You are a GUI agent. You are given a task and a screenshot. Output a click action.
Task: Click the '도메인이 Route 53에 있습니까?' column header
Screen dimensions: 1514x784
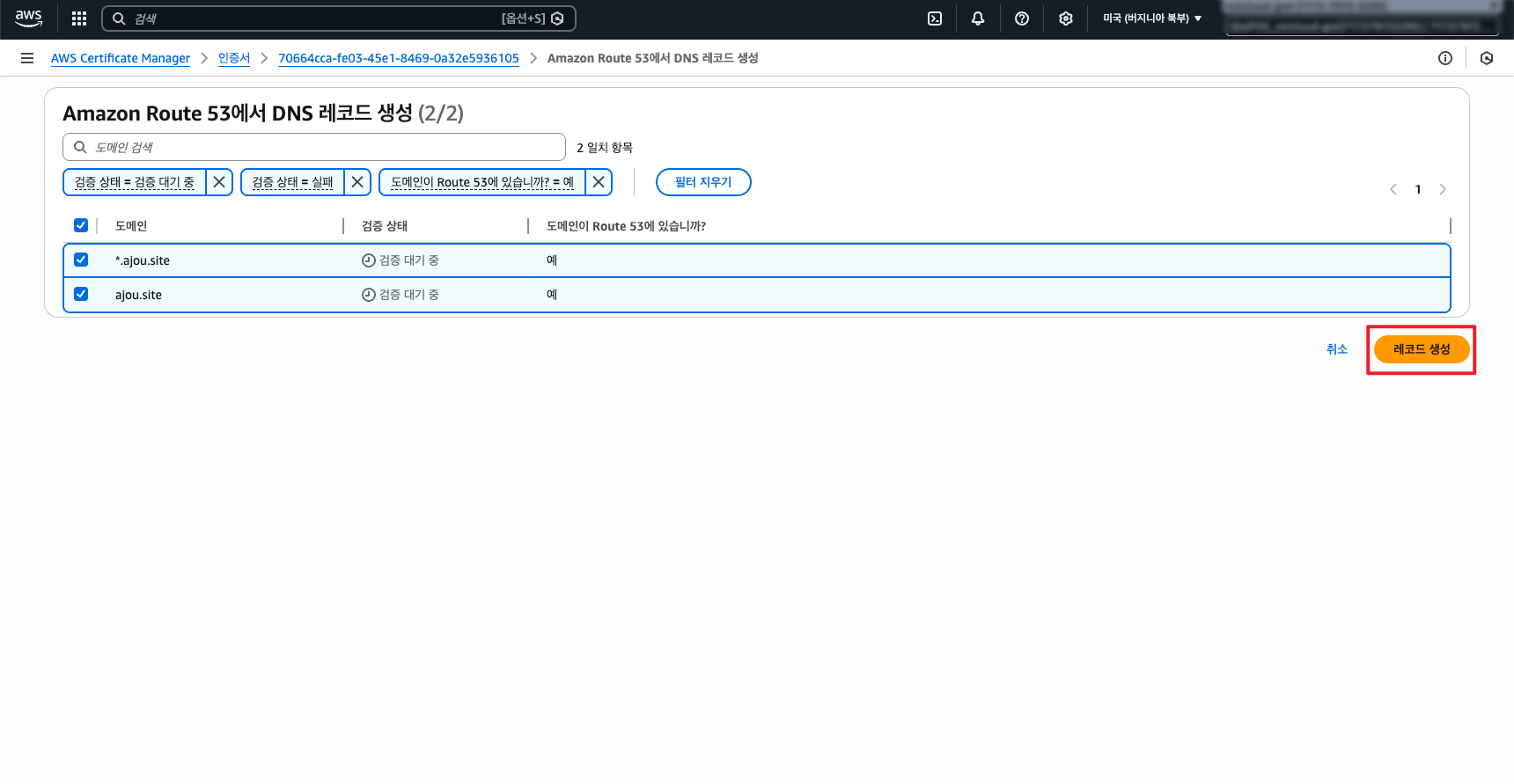[626, 226]
